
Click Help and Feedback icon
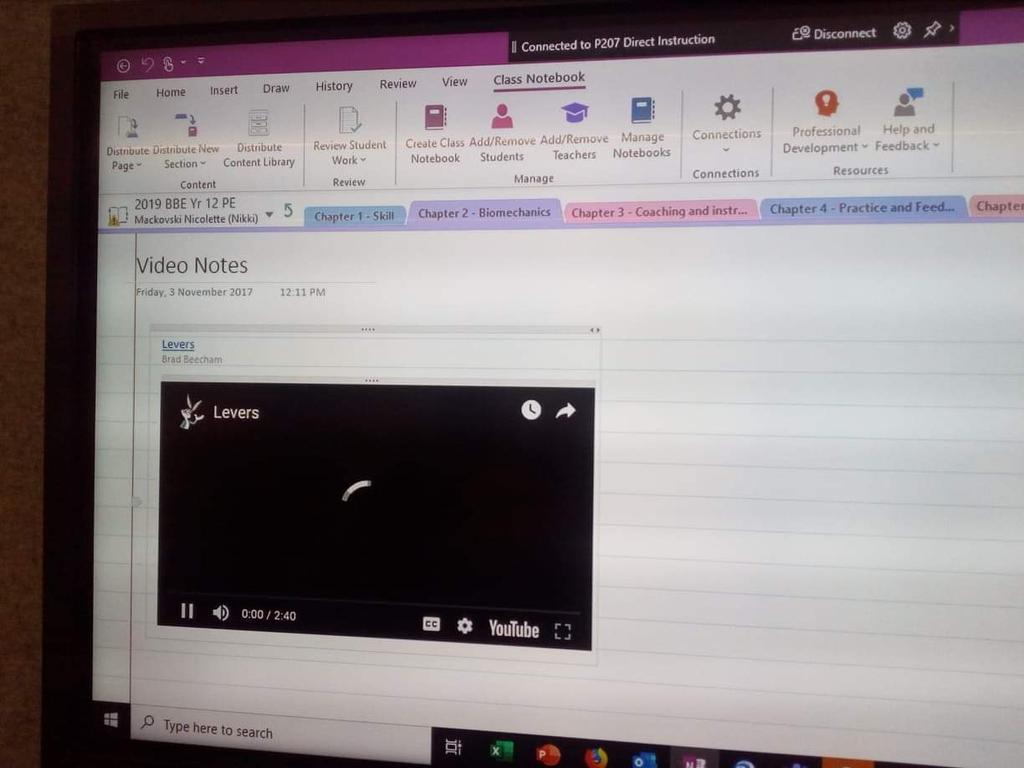point(908,101)
